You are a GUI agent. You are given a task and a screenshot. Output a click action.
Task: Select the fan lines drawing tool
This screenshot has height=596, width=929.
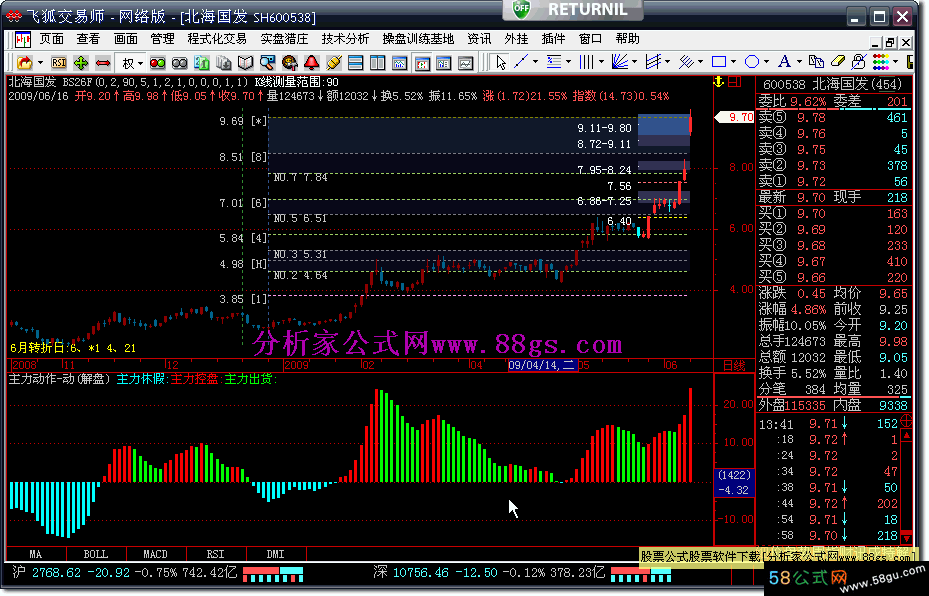(620, 62)
